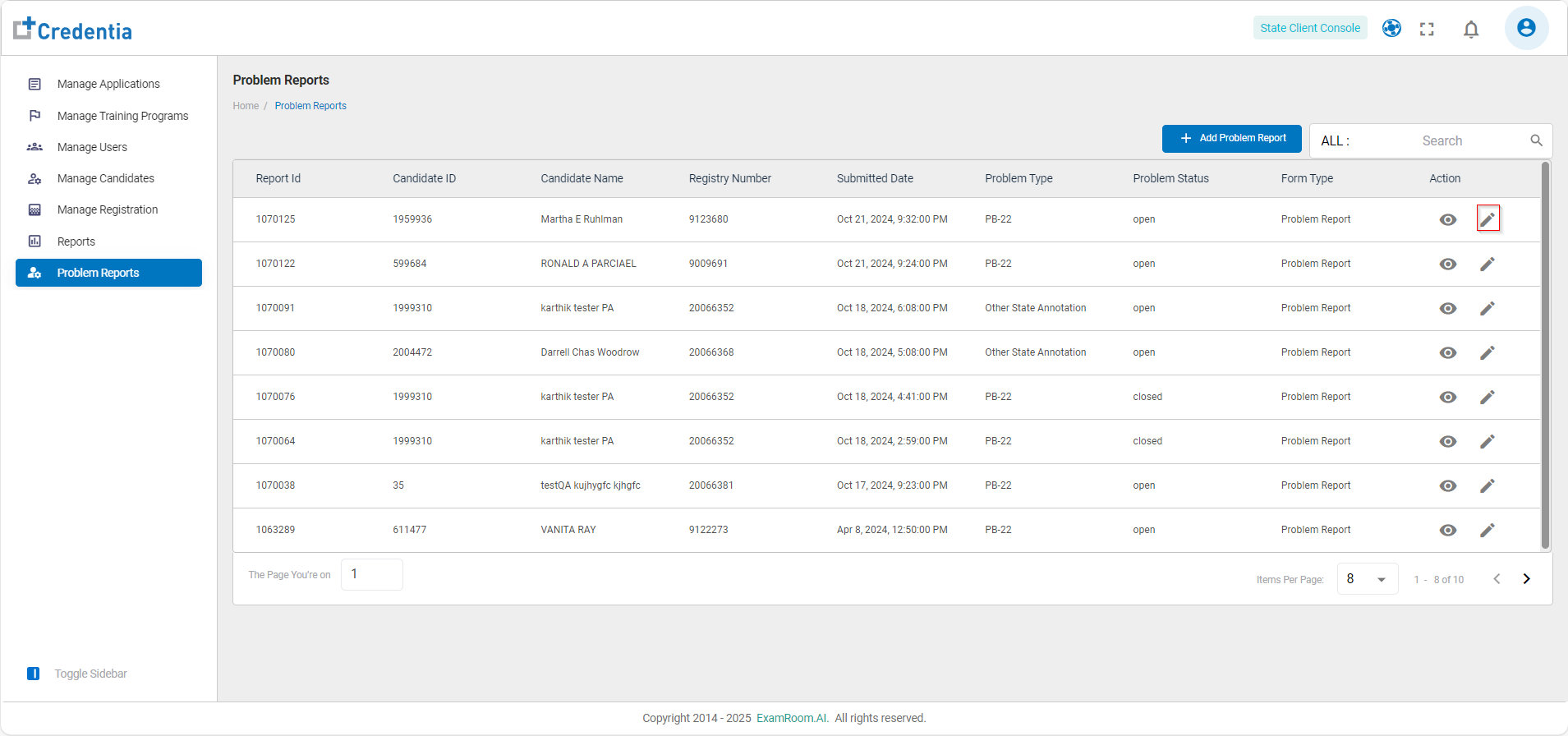Click Add Problem Report button

pos(1231,139)
